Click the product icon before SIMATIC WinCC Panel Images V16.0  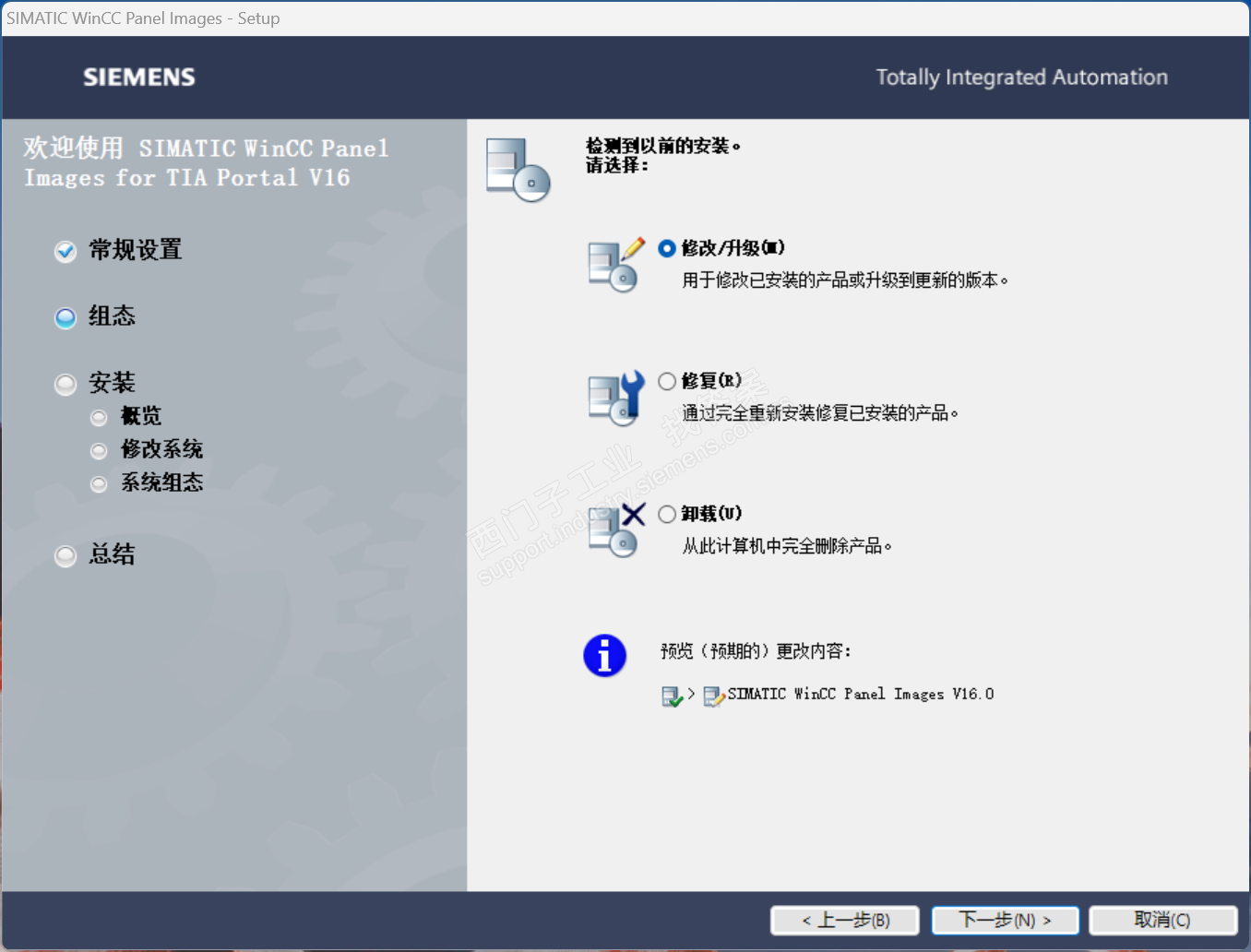tap(714, 696)
